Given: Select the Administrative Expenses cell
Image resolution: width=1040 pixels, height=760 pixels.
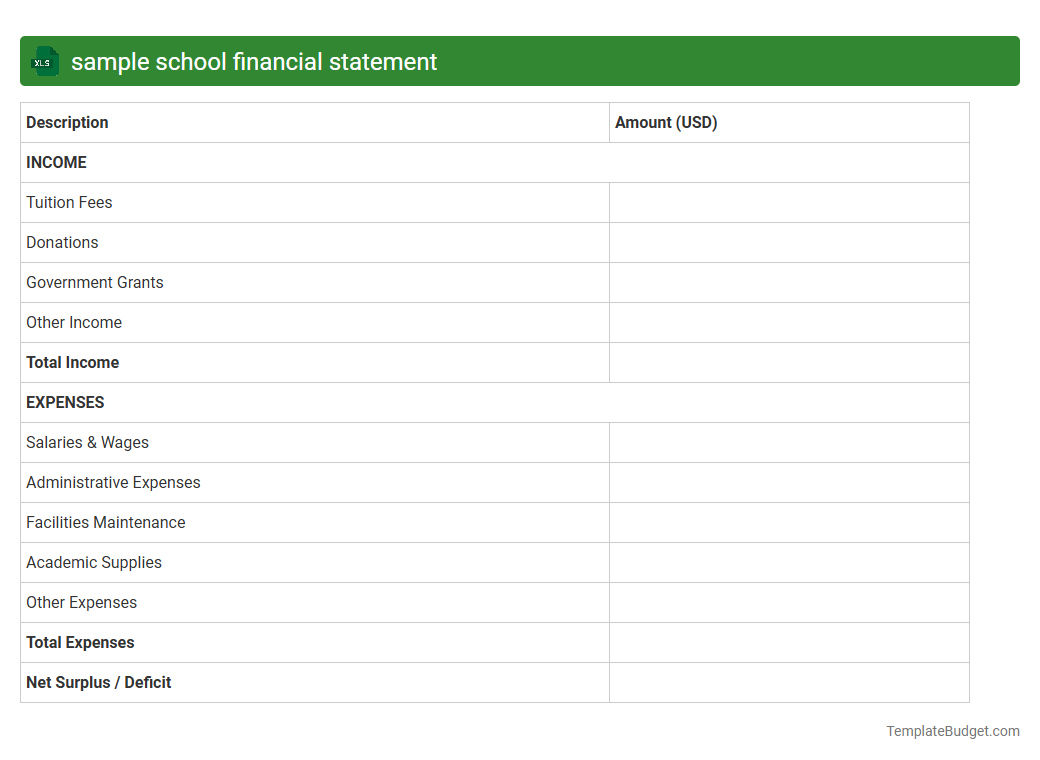Looking at the screenshot, I should [x=113, y=482].
